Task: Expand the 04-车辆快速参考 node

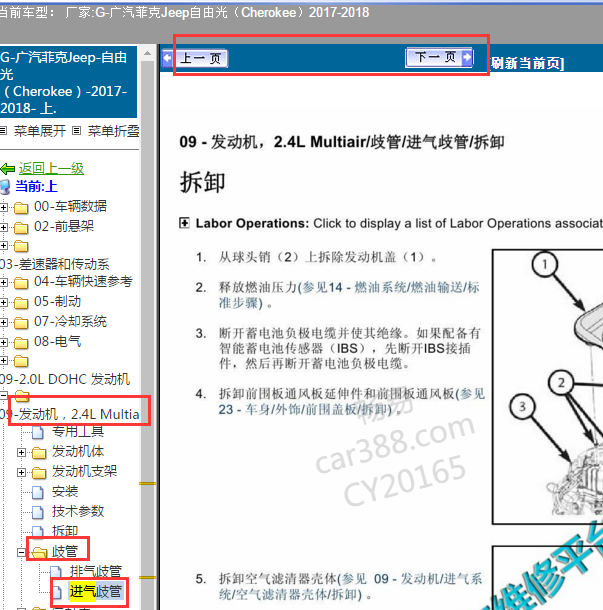Action: 4,282
